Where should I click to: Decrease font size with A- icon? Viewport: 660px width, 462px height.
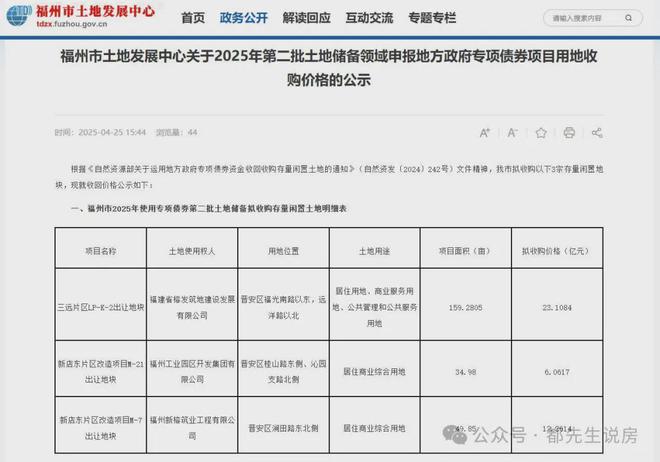tap(512, 133)
